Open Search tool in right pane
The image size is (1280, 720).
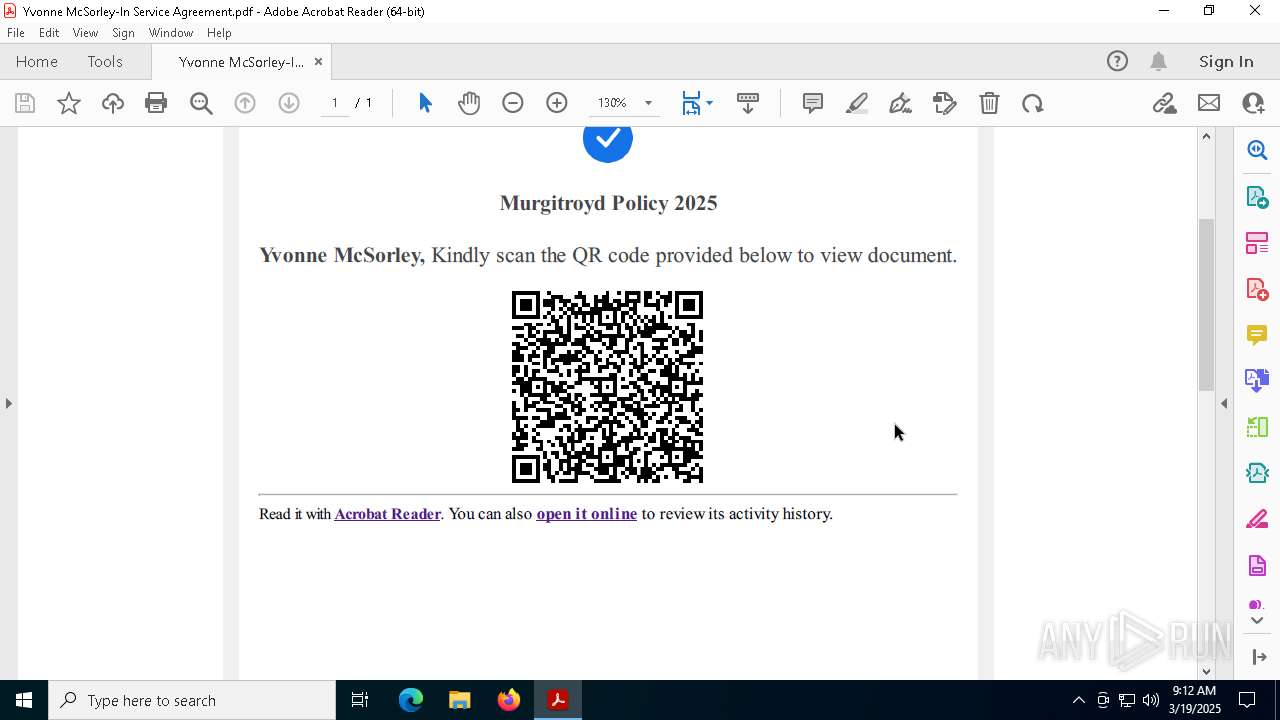1257,150
